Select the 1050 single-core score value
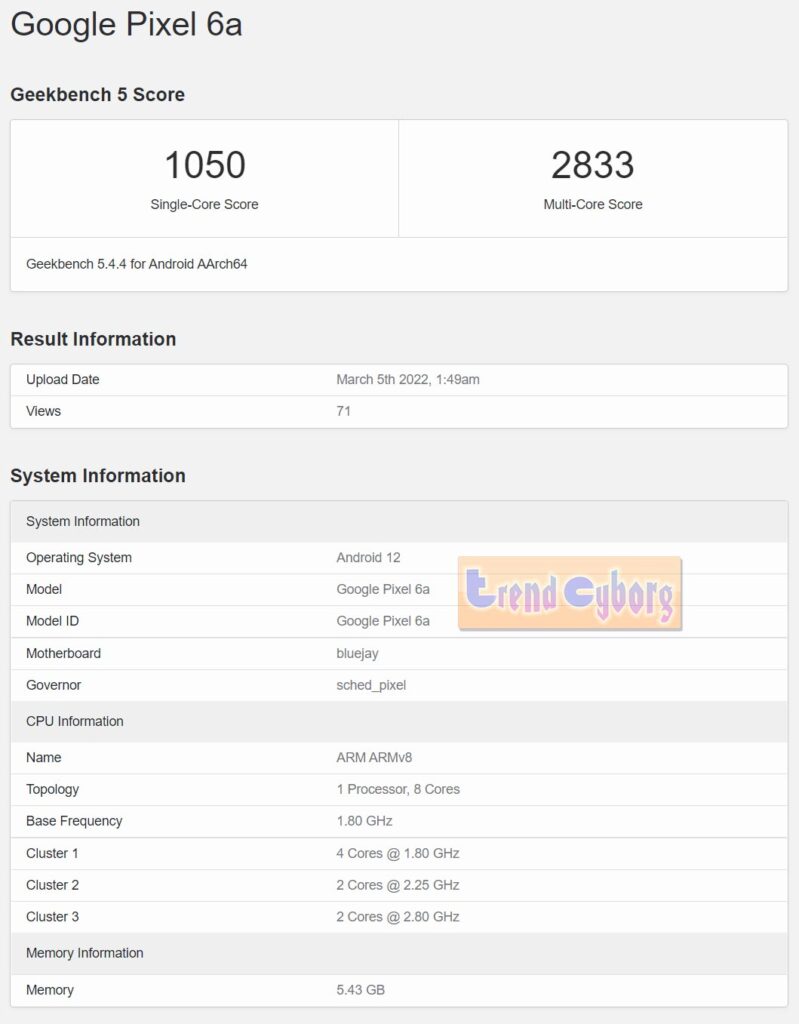This screenshot has width=799, height=1024. click(x=204, y=165)
